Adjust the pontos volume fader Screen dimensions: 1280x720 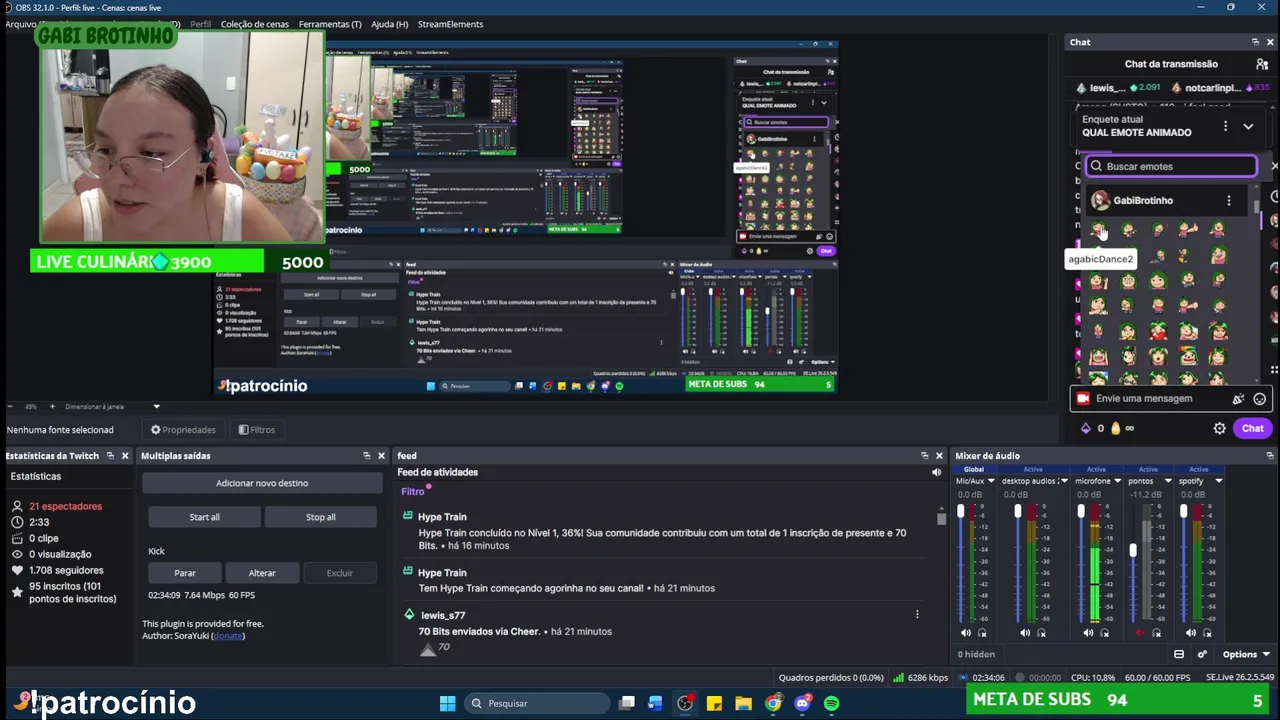pos(1133,550)
